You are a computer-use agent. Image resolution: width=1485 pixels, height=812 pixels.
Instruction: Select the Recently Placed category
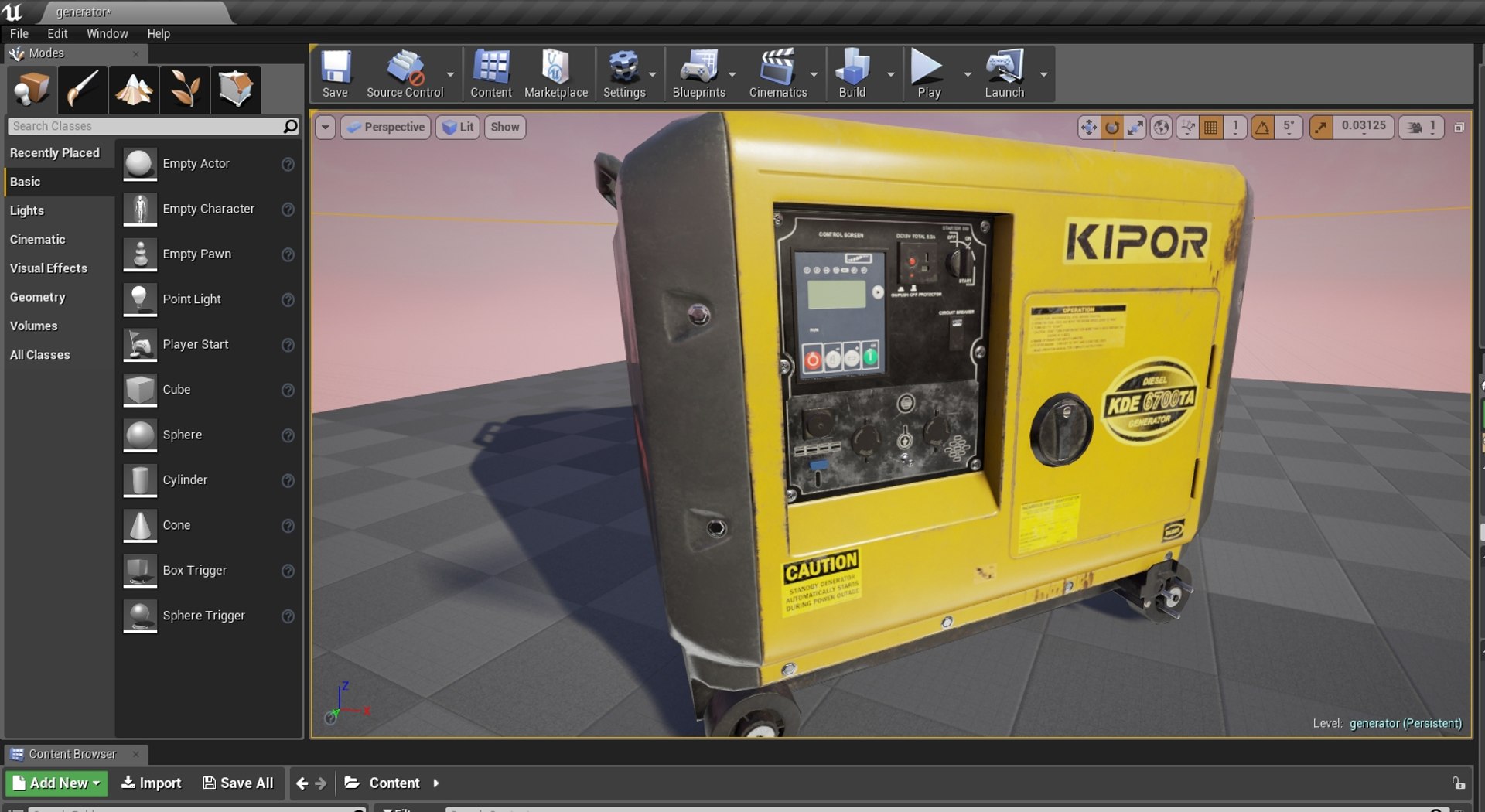[54, 153]
